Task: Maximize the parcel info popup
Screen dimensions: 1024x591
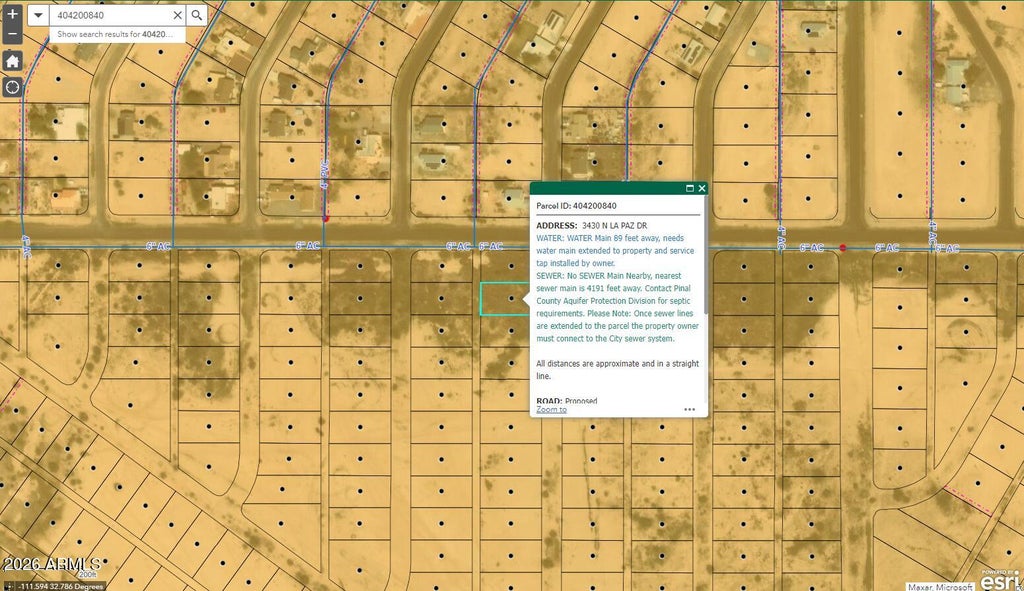Action: tap(690, 188)
